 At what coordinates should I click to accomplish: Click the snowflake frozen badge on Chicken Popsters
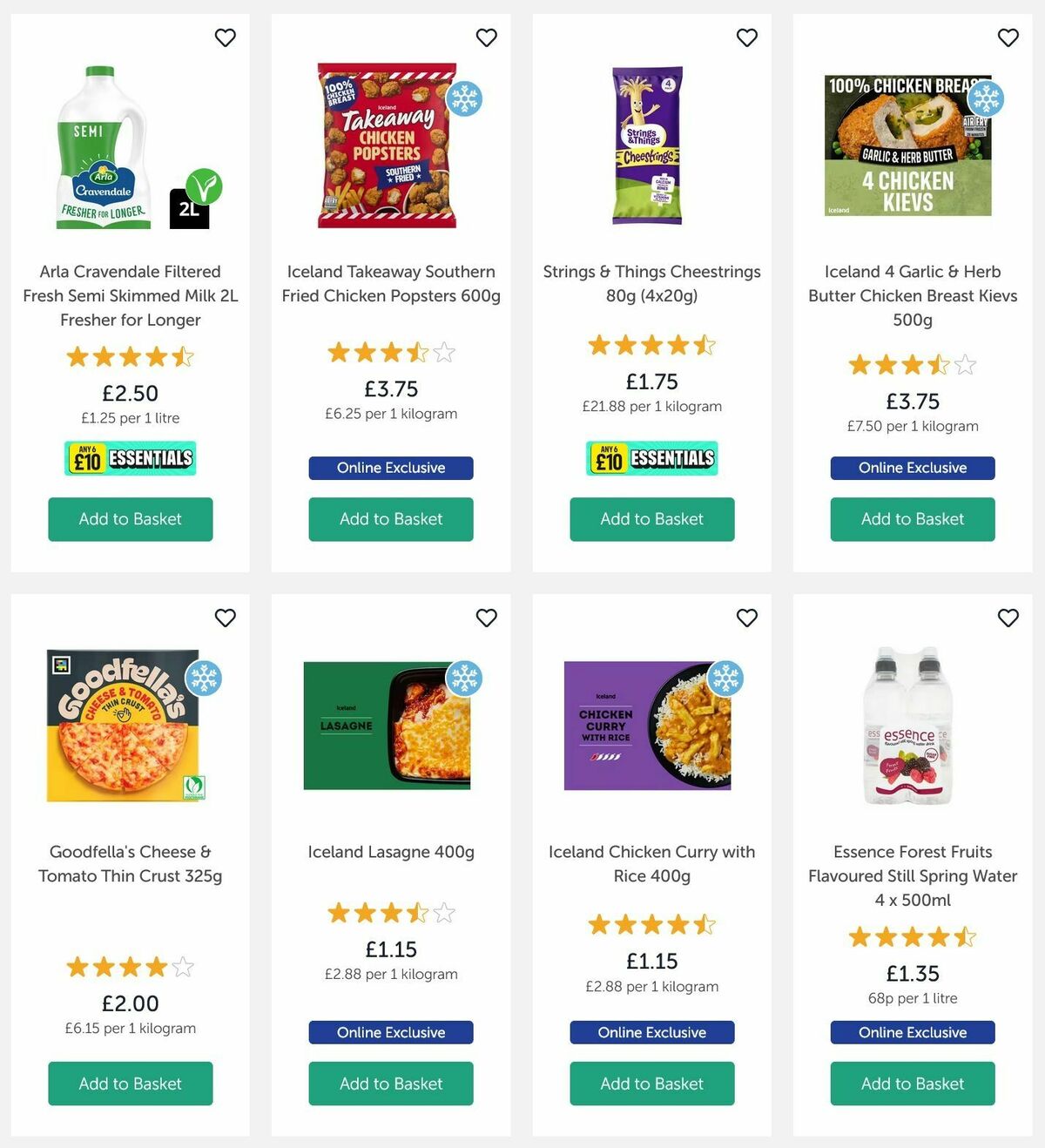point(466,98)
